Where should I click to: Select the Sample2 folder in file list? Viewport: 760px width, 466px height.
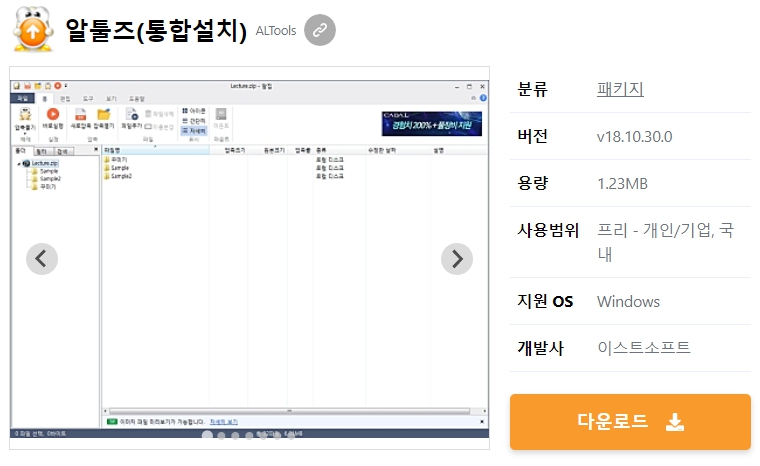pos(118,176)
